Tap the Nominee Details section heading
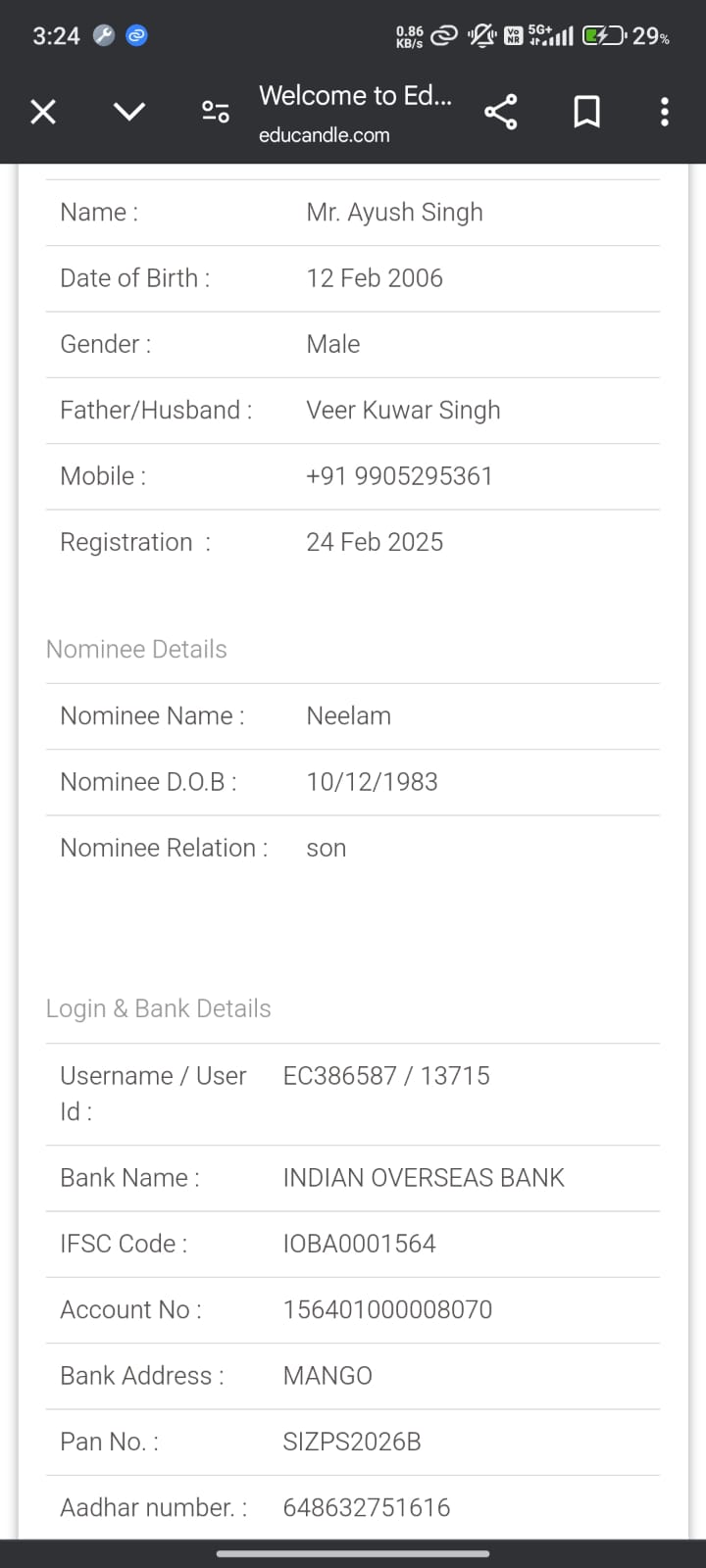This screenshot has width=706, height=1568. [x=136, y=649]
